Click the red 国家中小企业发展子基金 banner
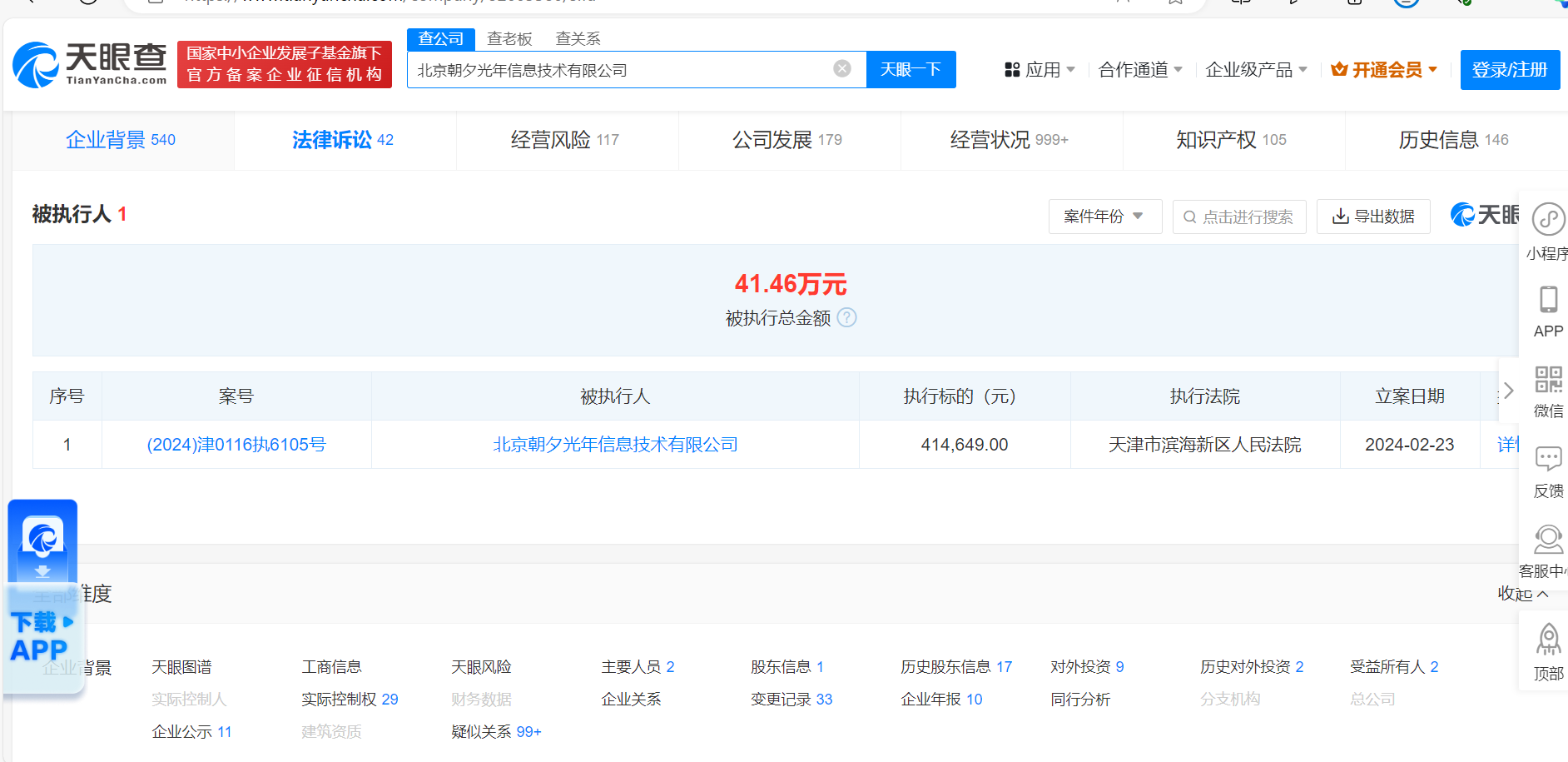Screen dimensions: 1568x762 pos(285,64)
